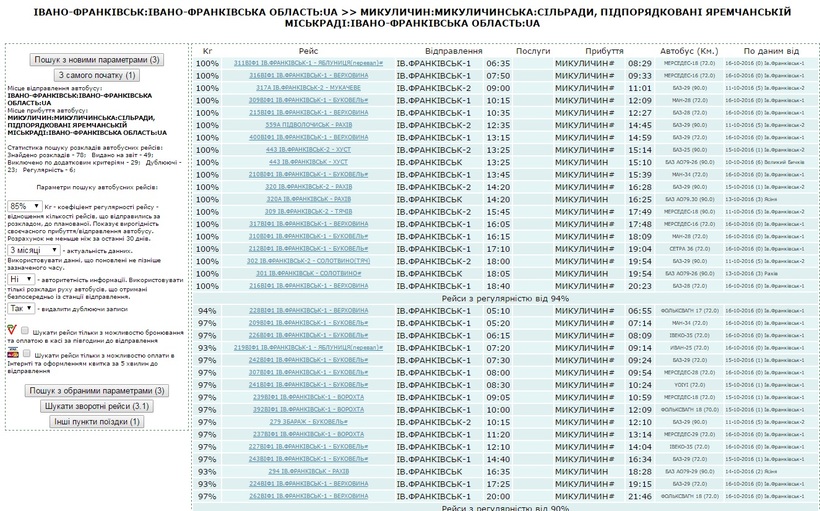
Task: Click the 'Прибуття' column header
Action: tap(604, 51)
